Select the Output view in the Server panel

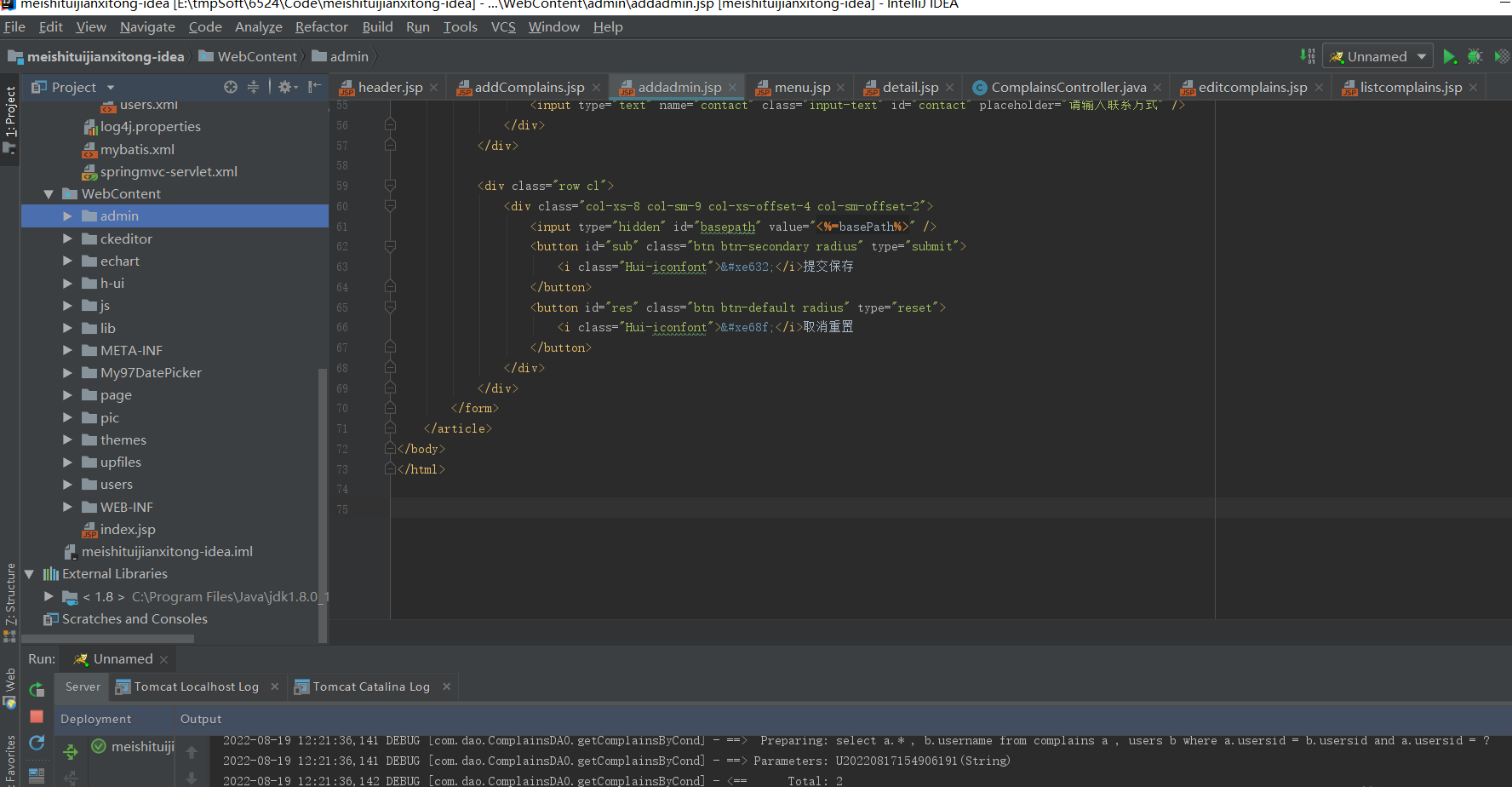201,718
